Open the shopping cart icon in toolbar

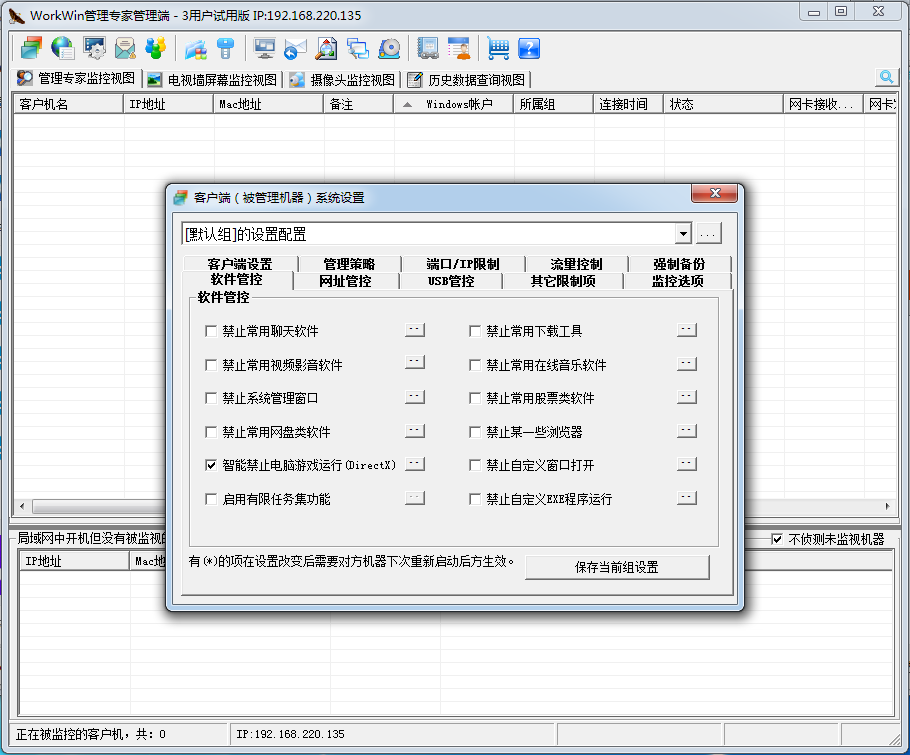tap(498, 48)
